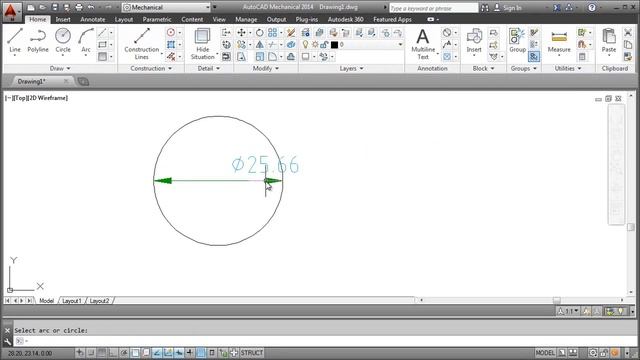Click the Measure tool
The height and width of the screenshot is (360, 640).
click(x=559, y=41)
